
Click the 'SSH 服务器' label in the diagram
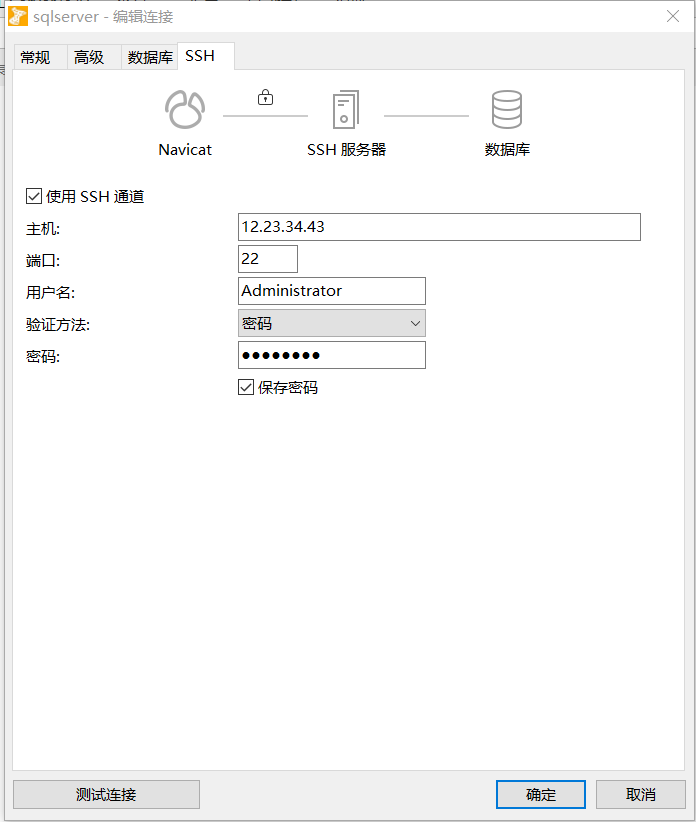[x=346, y=150]
